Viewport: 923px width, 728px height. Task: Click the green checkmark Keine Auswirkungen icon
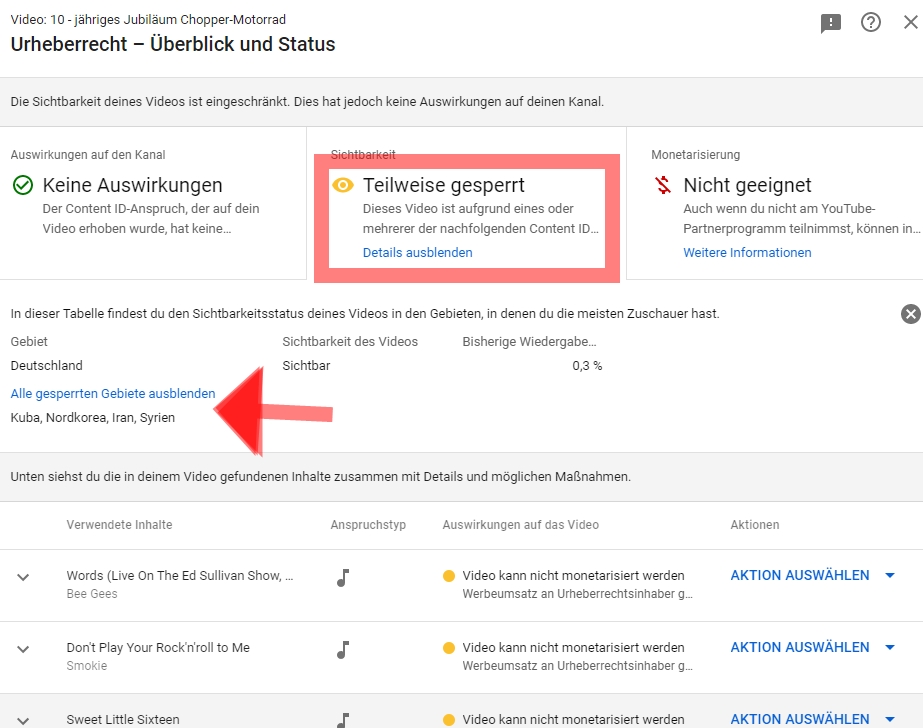[23, 185]
